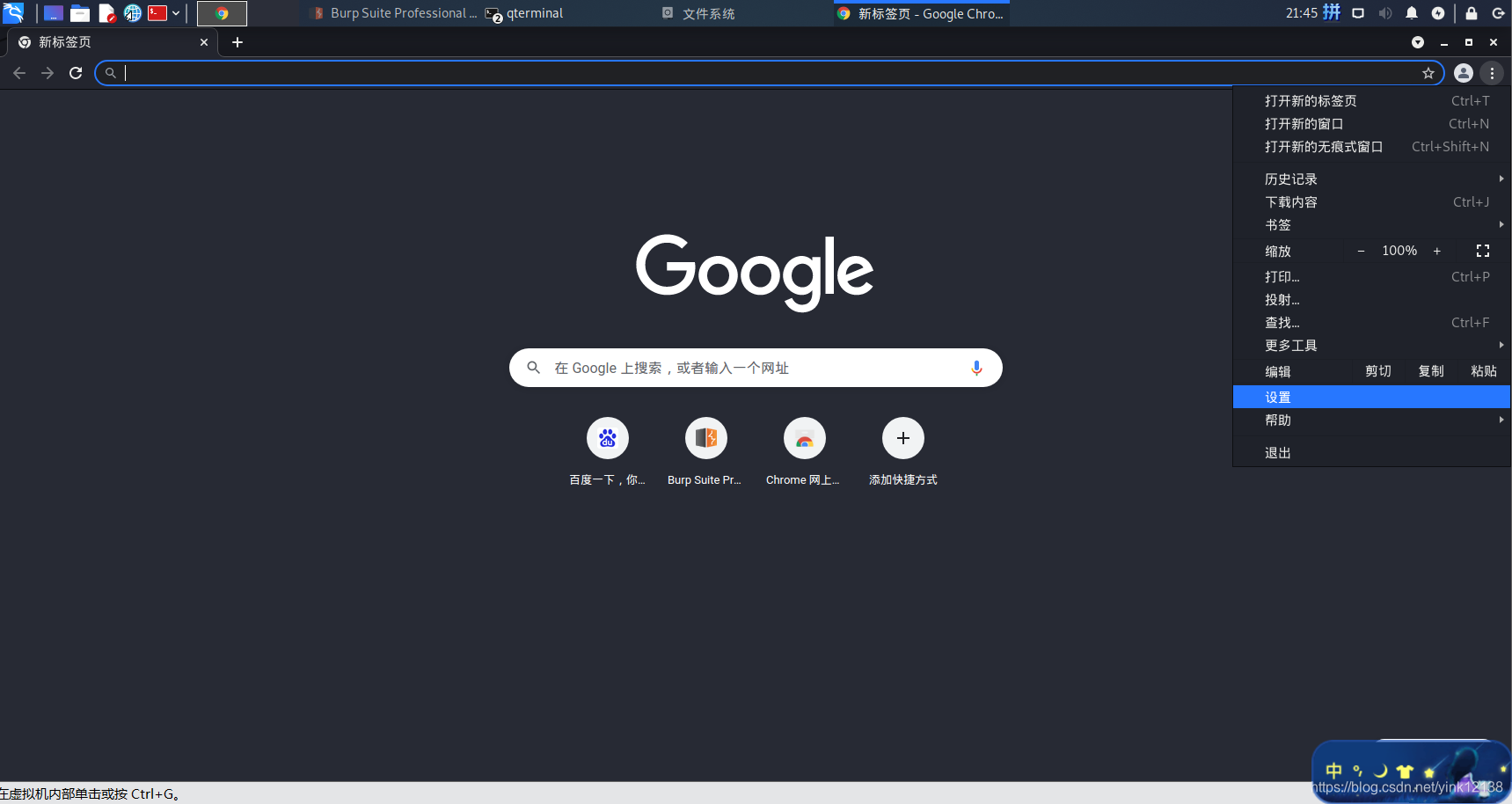
Task: Click the Google search box
Action: tap(756, 368)
